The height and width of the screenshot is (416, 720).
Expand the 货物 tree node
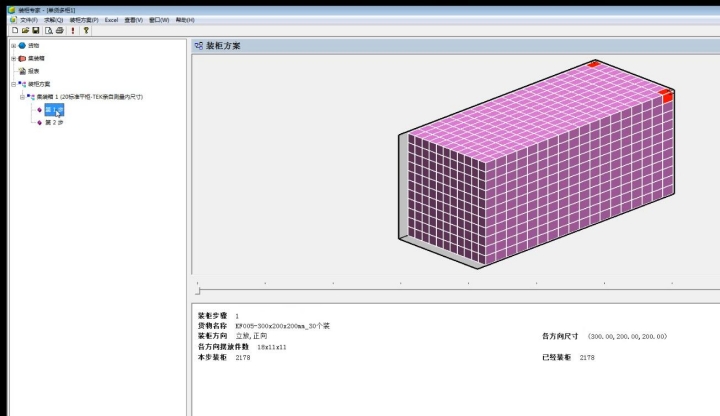click(x=13, y=45)
